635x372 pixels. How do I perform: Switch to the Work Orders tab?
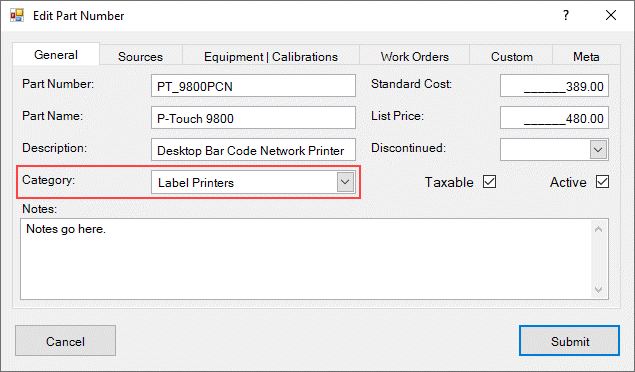414,56
